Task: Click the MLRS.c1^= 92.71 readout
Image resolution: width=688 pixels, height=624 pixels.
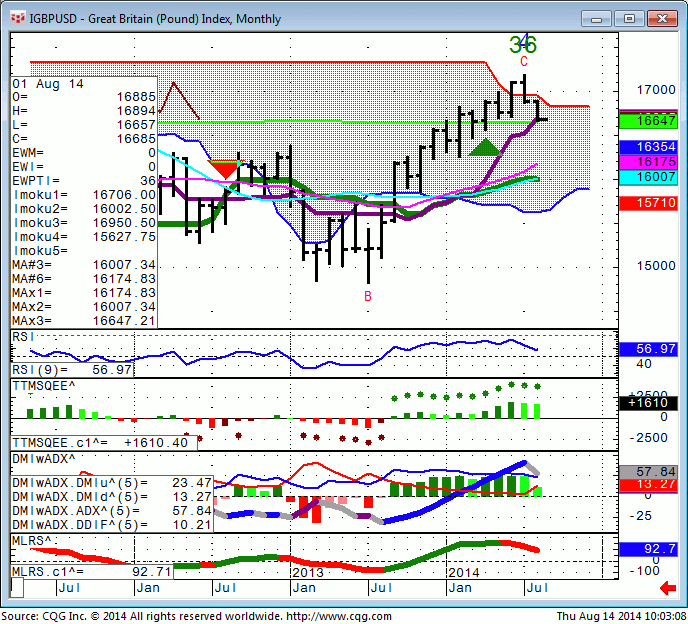Action: click(x=92, y=572)
